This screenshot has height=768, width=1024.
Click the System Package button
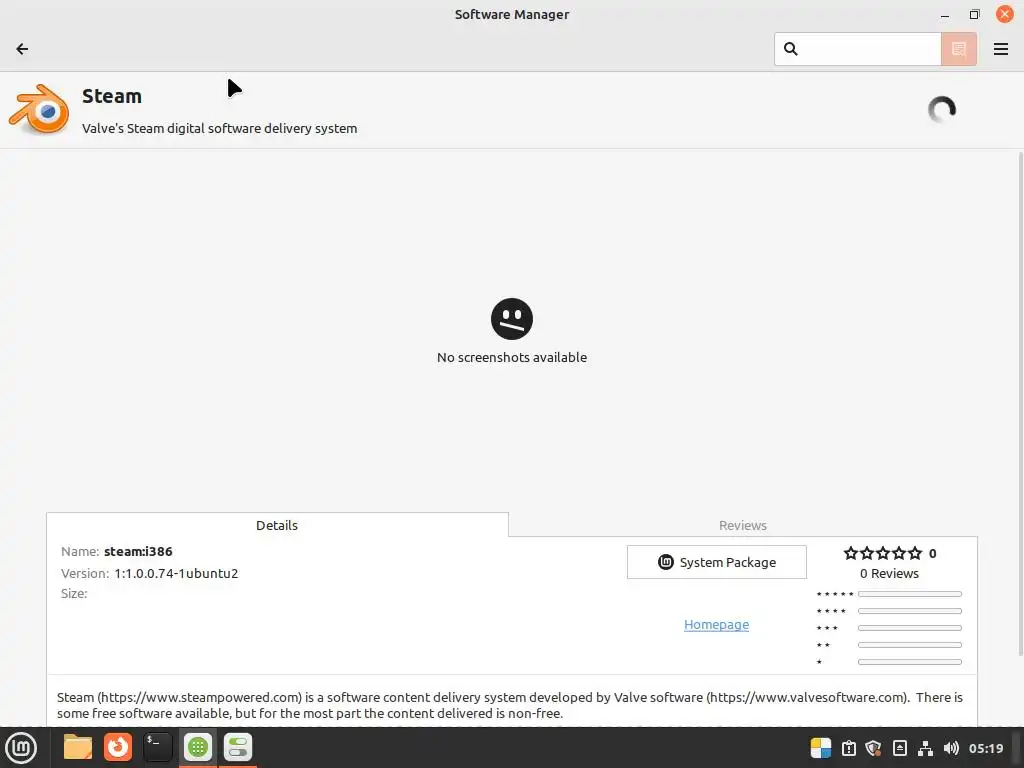pos(716,562)
